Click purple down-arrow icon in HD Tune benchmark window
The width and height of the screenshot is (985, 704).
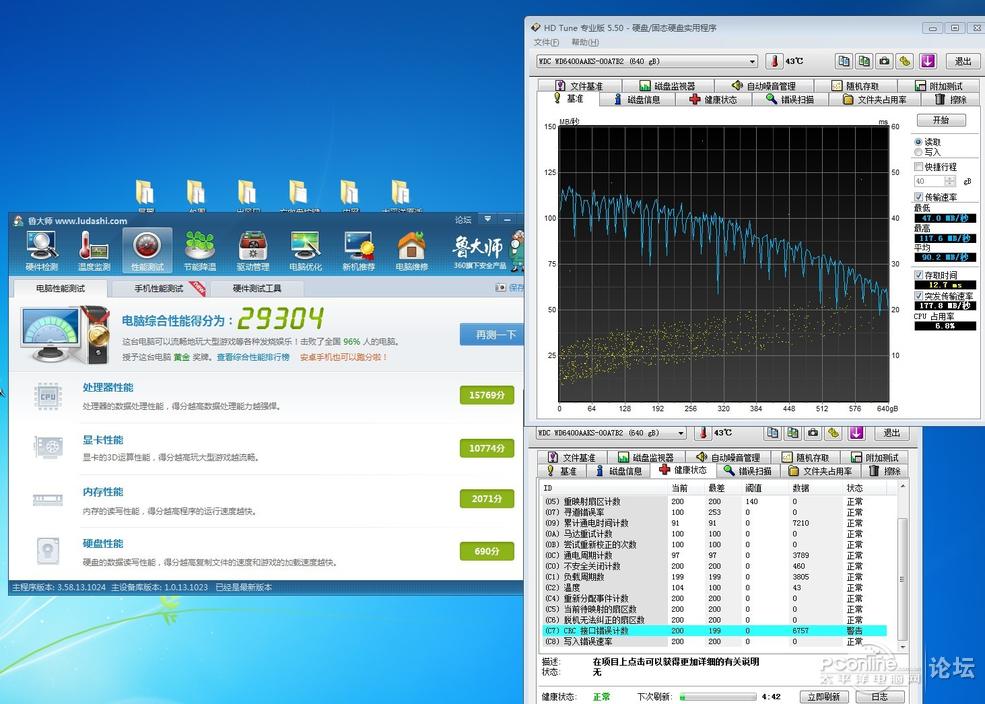click(928, 61)
